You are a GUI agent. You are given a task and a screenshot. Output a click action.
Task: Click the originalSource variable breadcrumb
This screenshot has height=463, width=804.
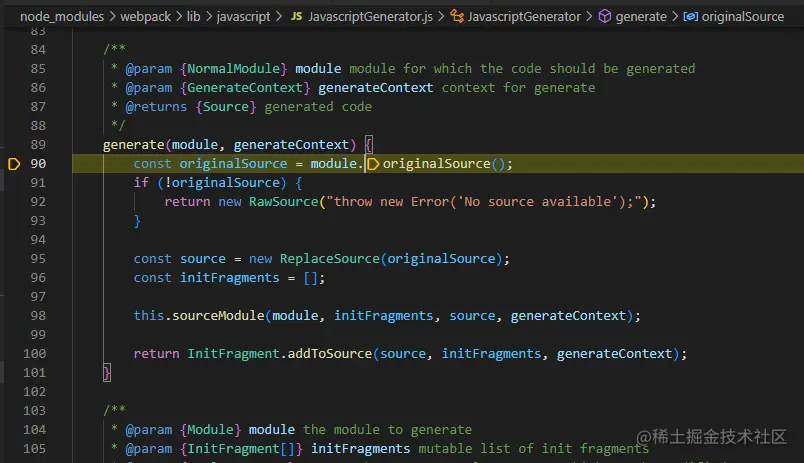pyautogui.click(x=742, y=16)
